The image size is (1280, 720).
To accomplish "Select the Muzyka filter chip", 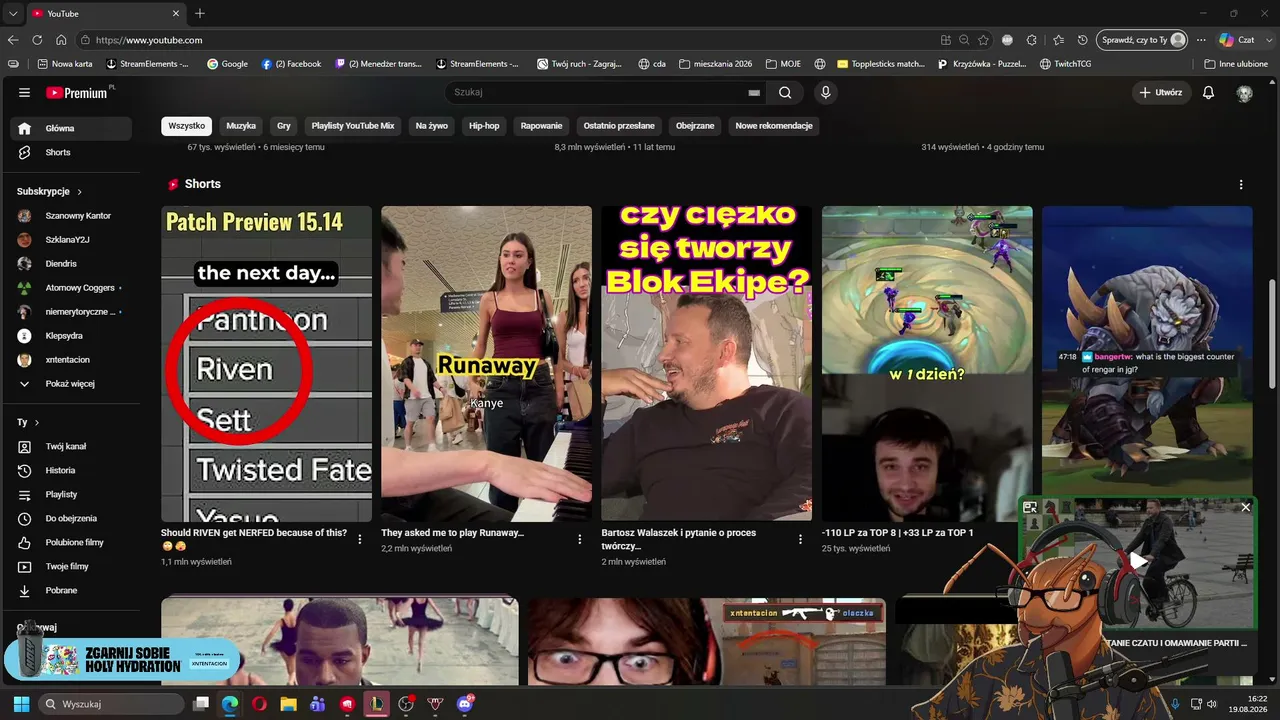I will point(241,126).
